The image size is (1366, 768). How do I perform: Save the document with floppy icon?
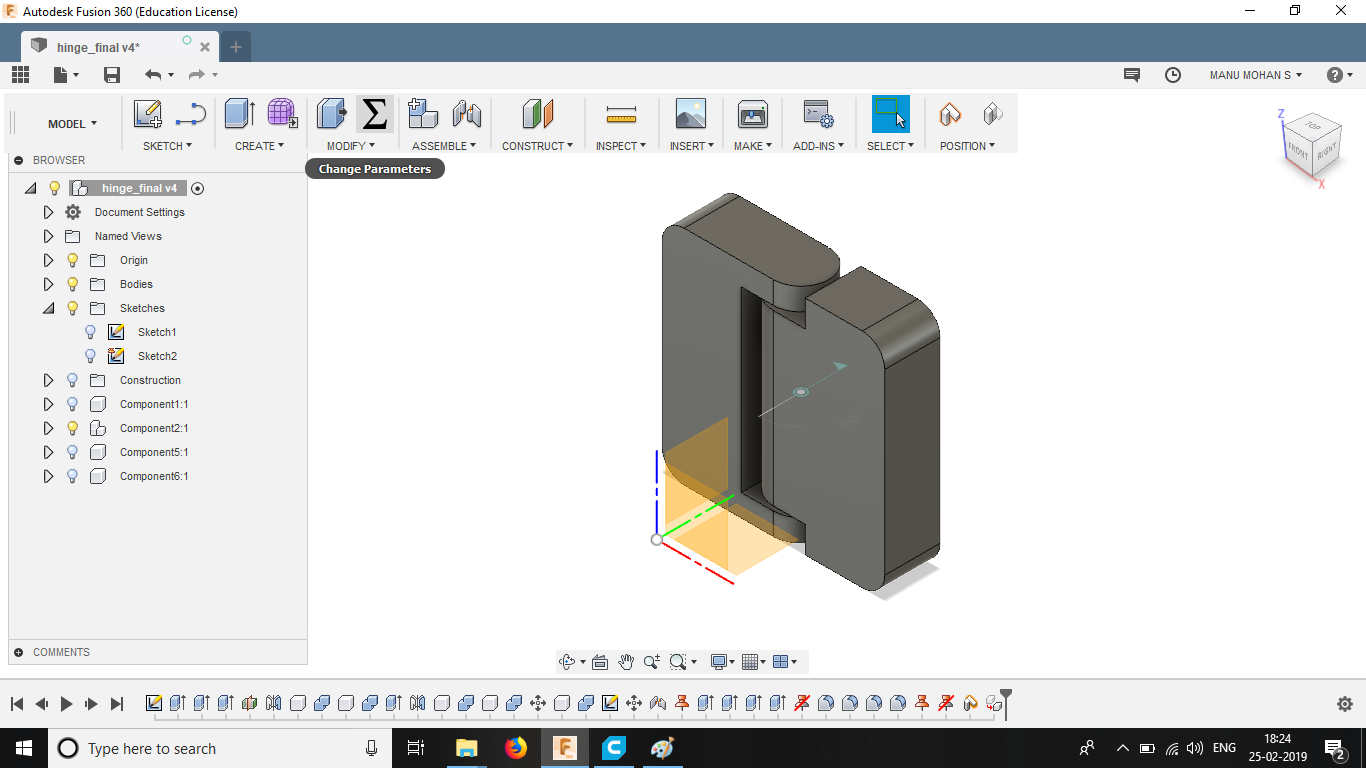coord(112,75)
